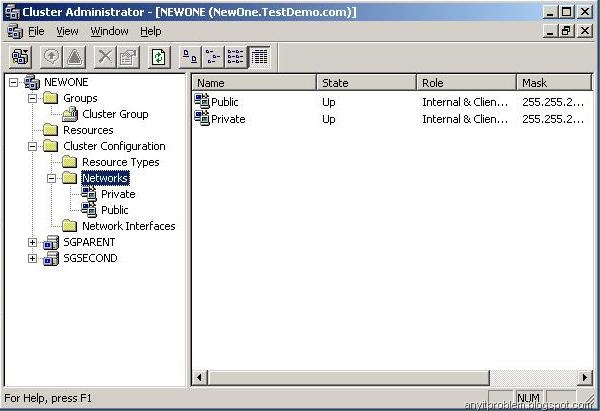This screenshot has height=411, width=600.
Task: Click the Bring Online toolbar icon
Action: (x=51, y=57)
